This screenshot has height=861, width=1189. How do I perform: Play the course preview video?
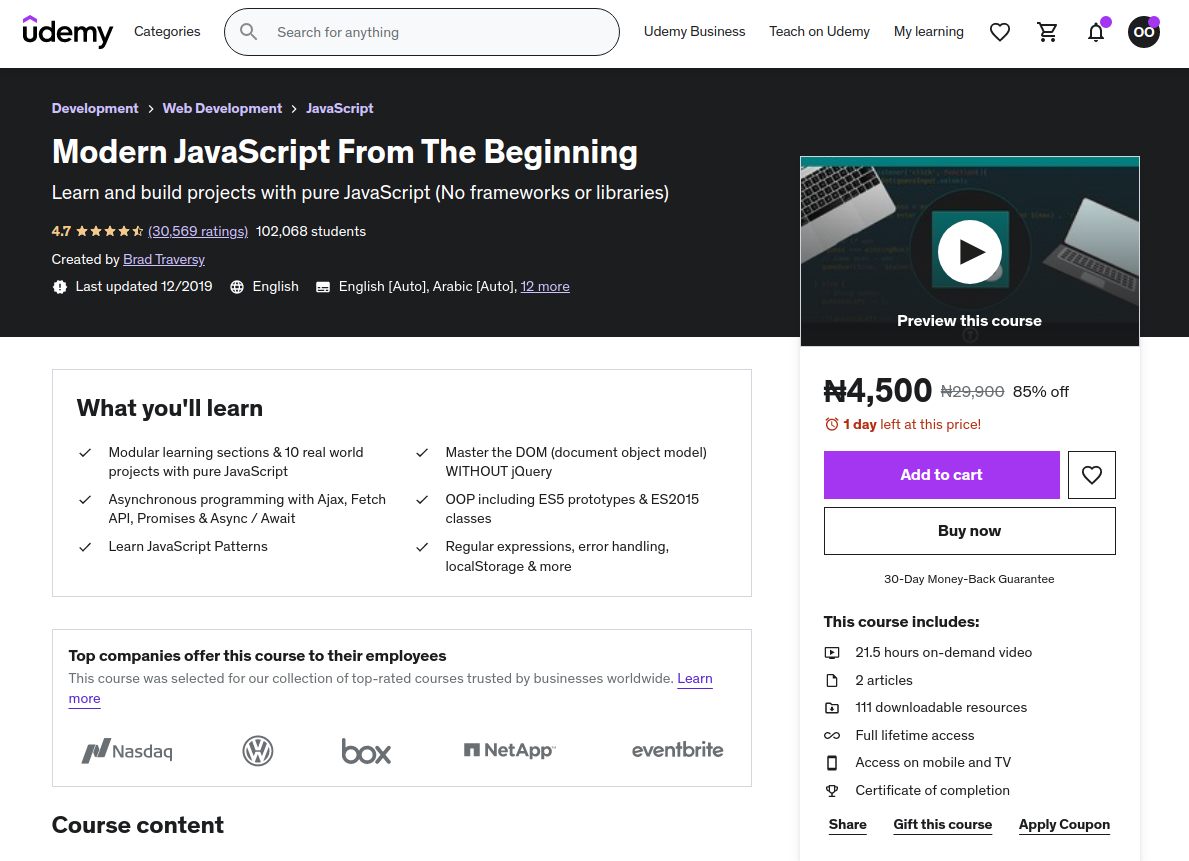970,252
